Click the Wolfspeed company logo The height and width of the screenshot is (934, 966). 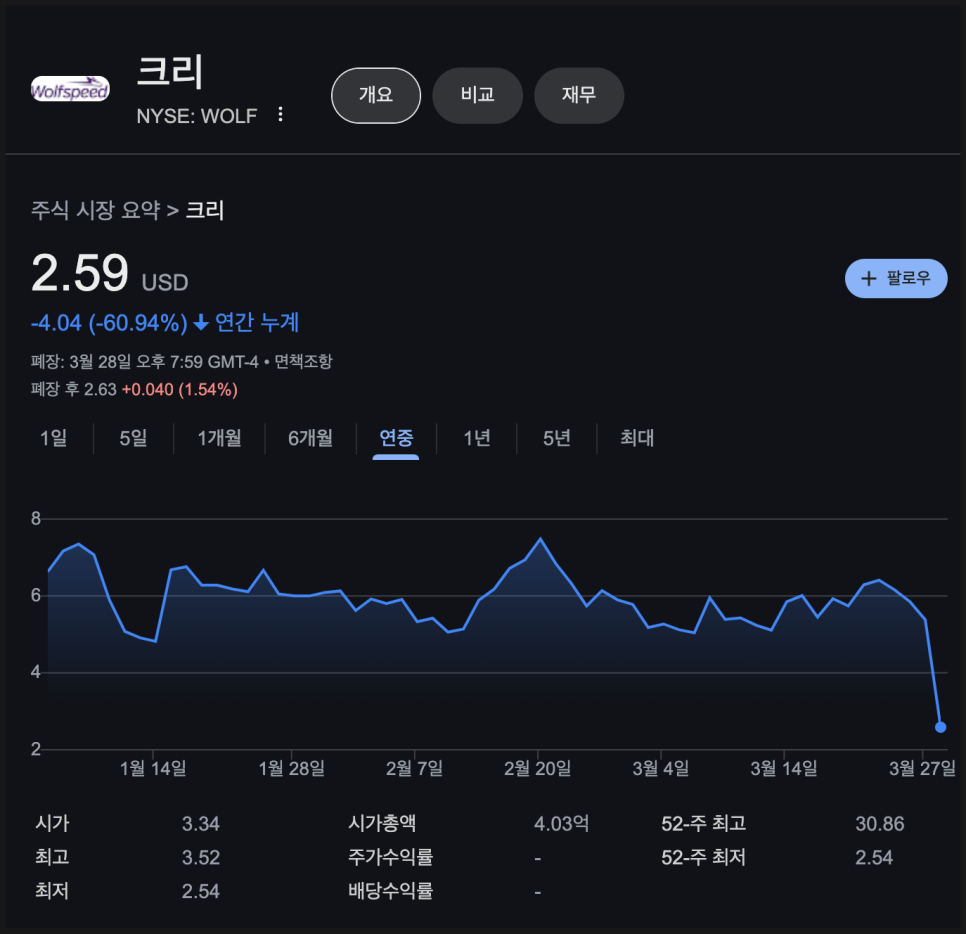click(x=70, y=89)
